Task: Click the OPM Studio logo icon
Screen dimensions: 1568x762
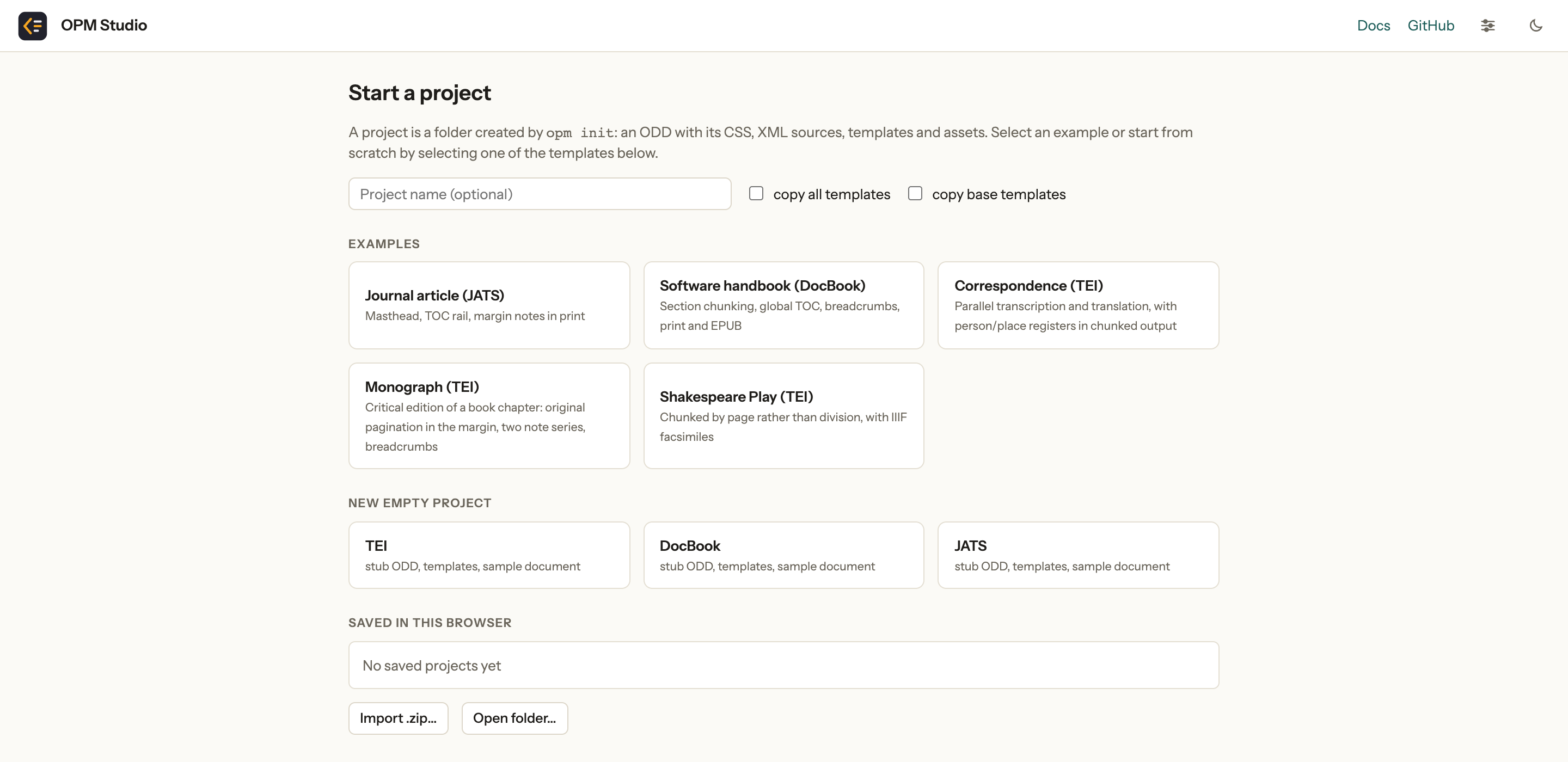Action: point(32,26)
